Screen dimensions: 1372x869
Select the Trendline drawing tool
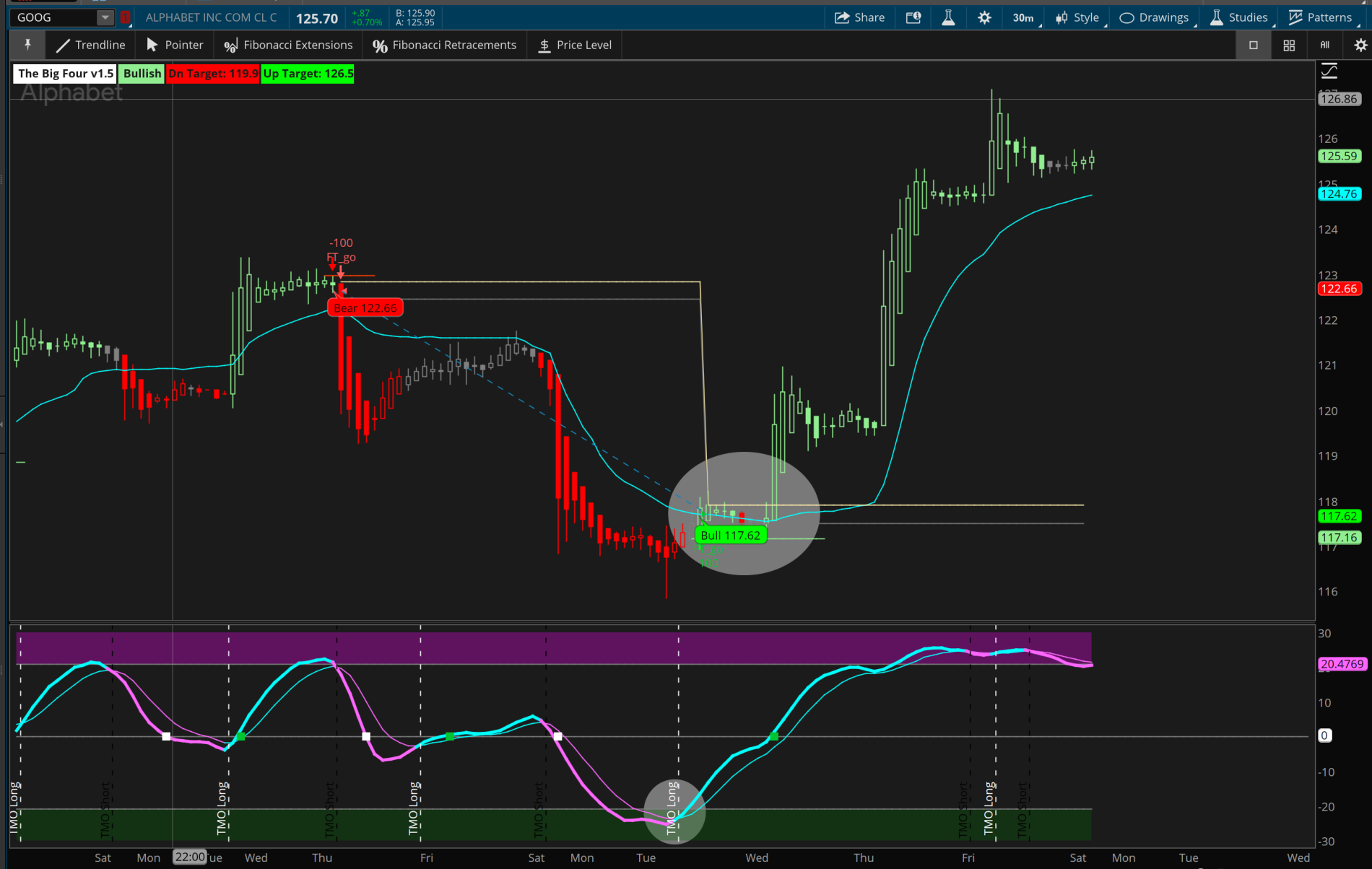click(x=91, y=45)
